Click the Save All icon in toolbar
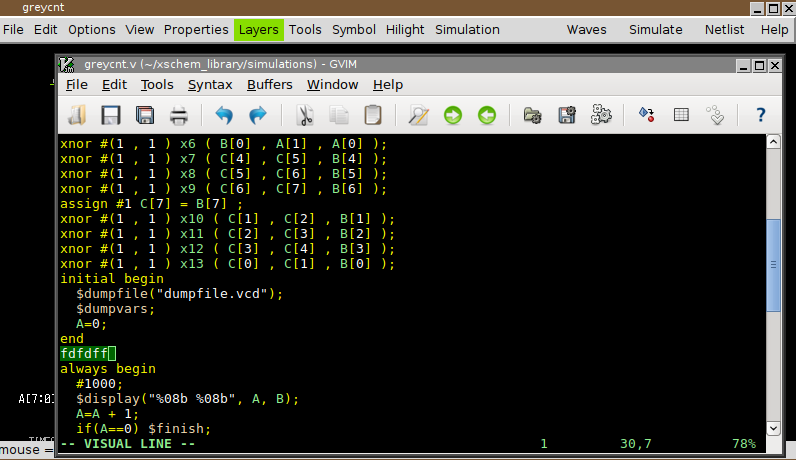This screenshot has width=796, height=460. (145, 115)
